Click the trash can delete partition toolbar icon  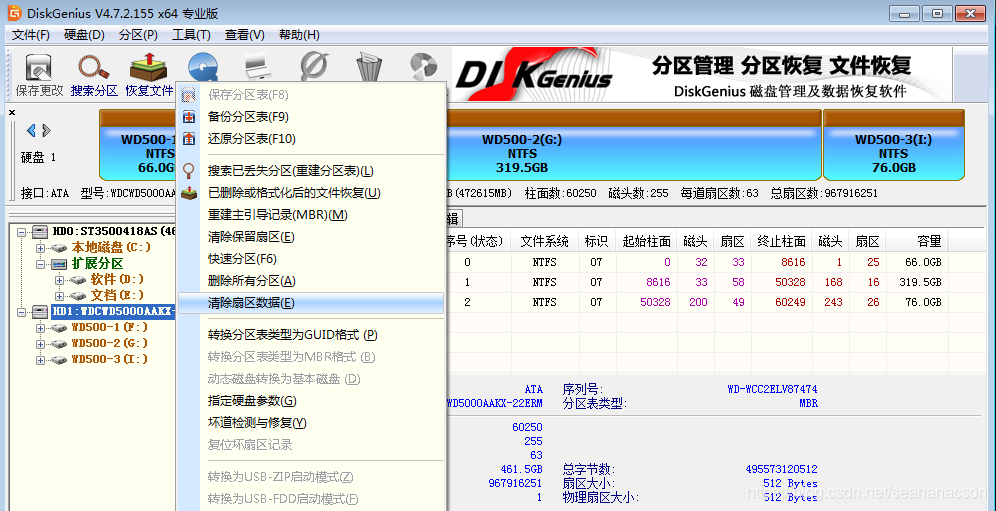click(368, 67)
